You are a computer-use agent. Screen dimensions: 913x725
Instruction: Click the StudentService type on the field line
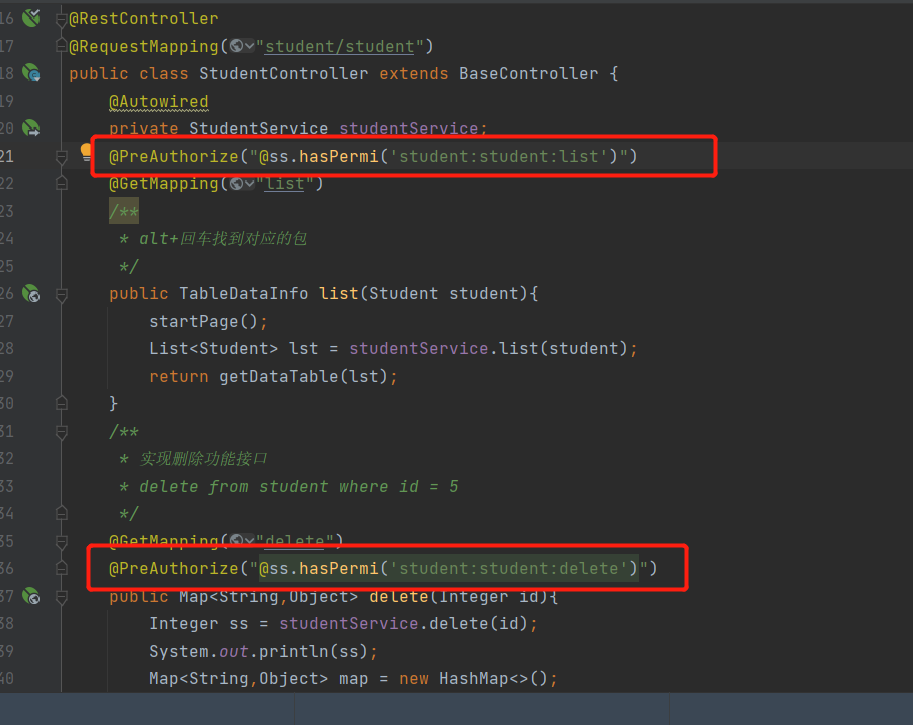[x=259, y=128]
